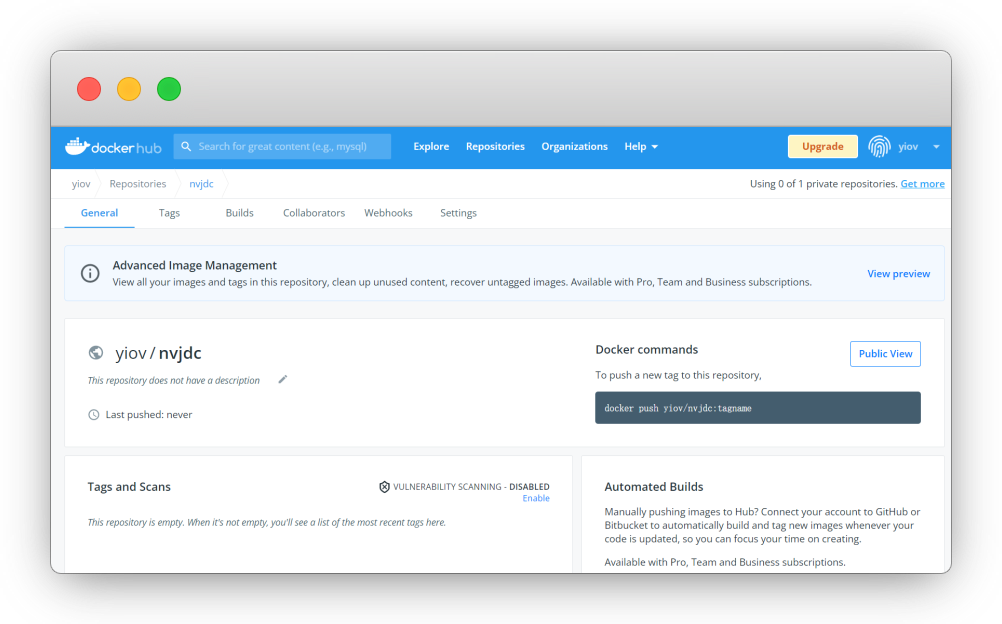Open the yiov account dropdown arrow
Image resolution: width=1002 pixels, height=624 pixels.
[x=936, y=147]
